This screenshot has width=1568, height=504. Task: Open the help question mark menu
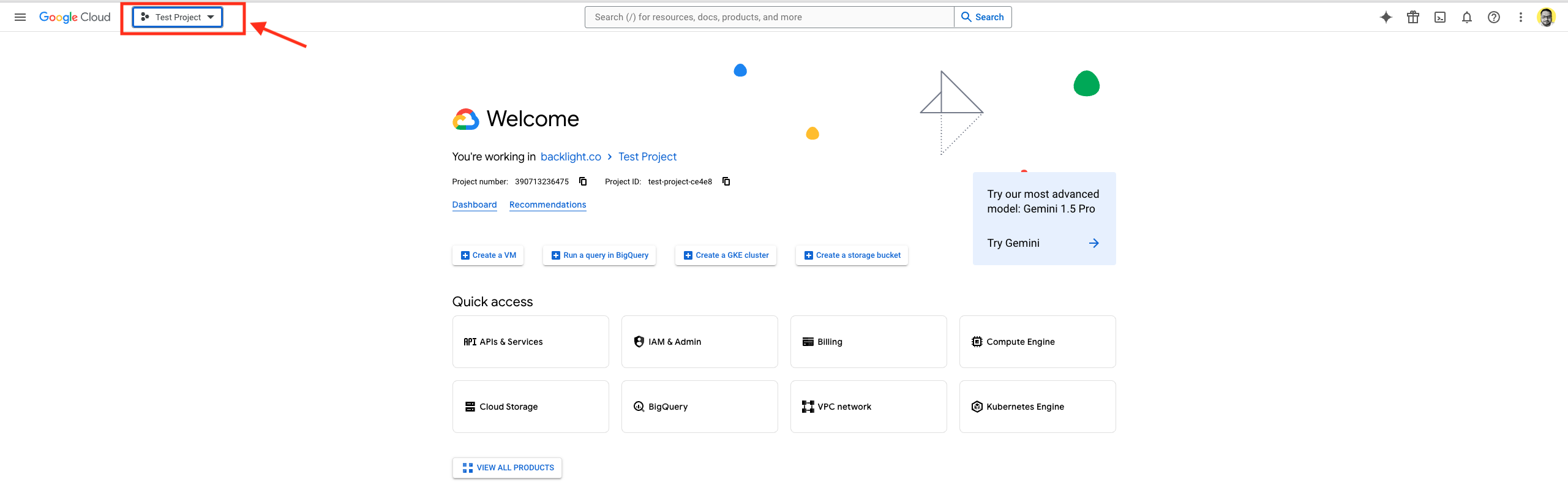[1494, 17]
